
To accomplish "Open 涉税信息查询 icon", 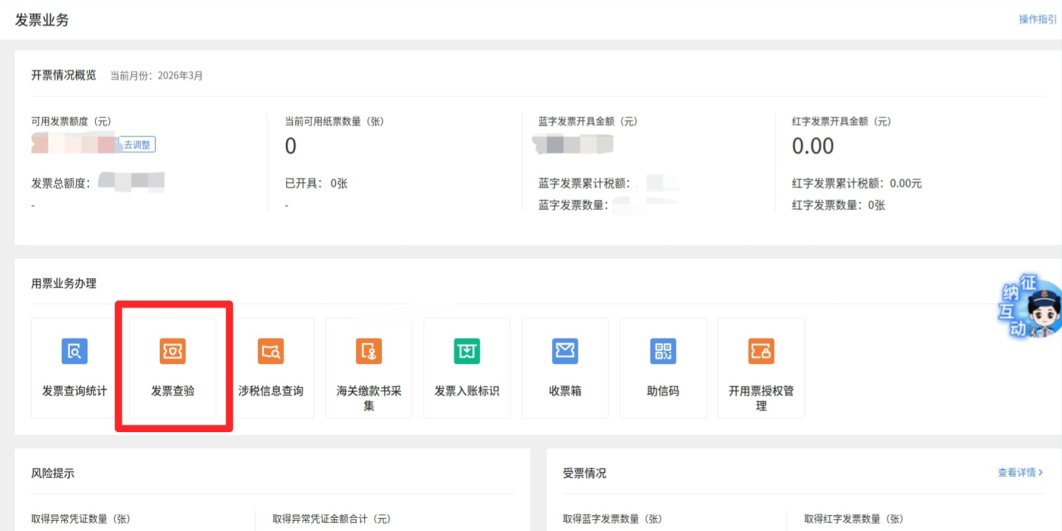I will point(271,351).
